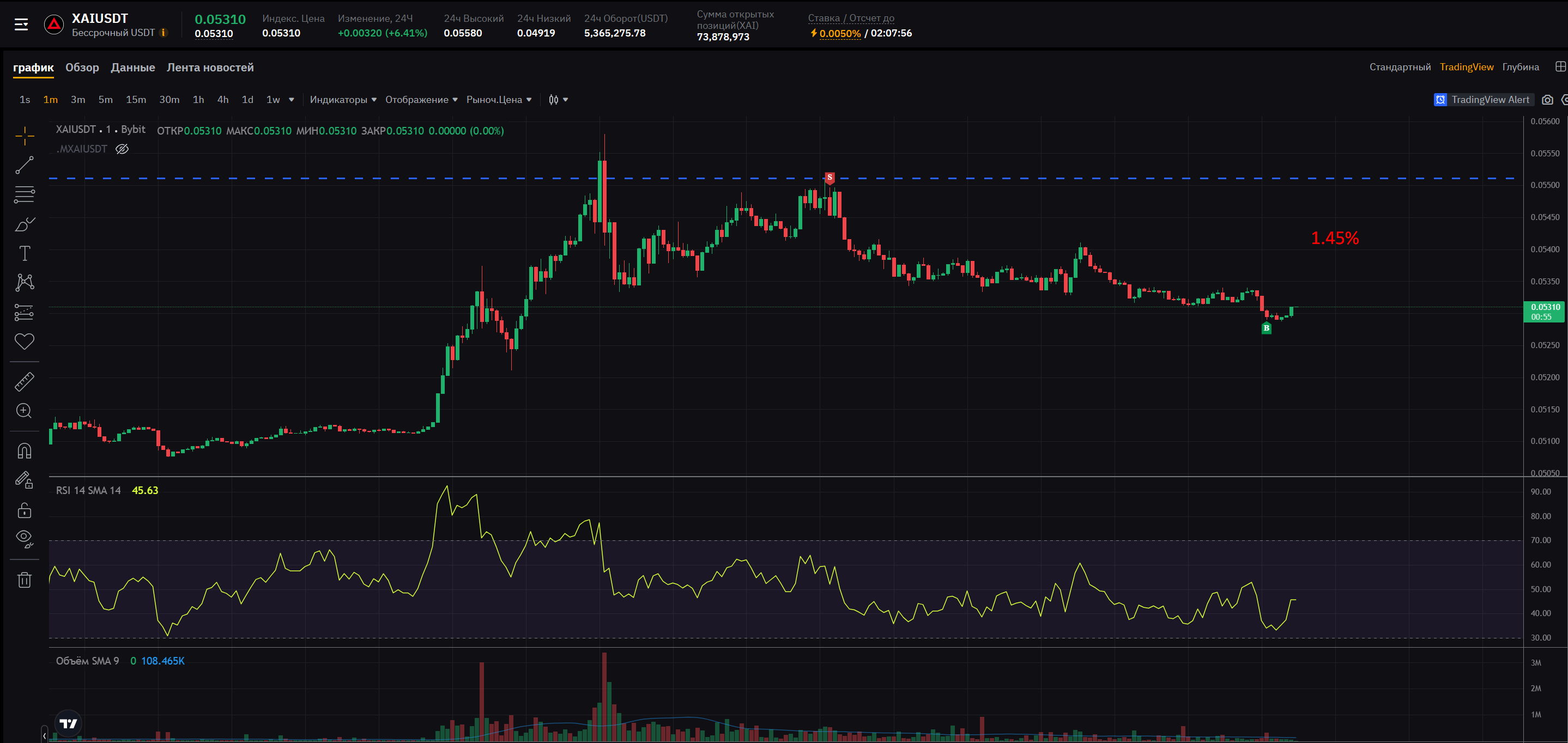
Task: Toggle lock all drawings padlock
Action: (x=25, y=510)
